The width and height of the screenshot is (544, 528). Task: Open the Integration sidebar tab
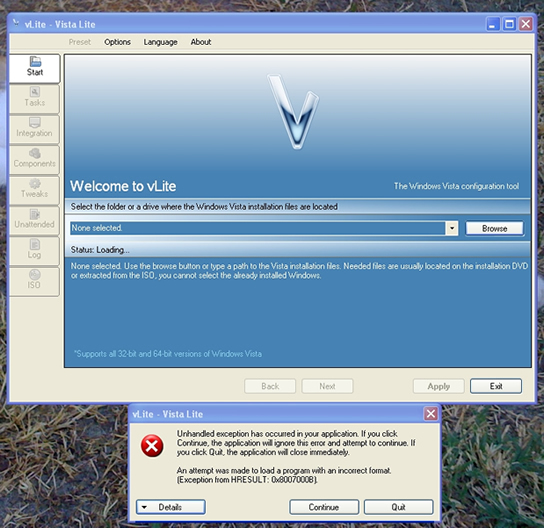tap(34, 129)
